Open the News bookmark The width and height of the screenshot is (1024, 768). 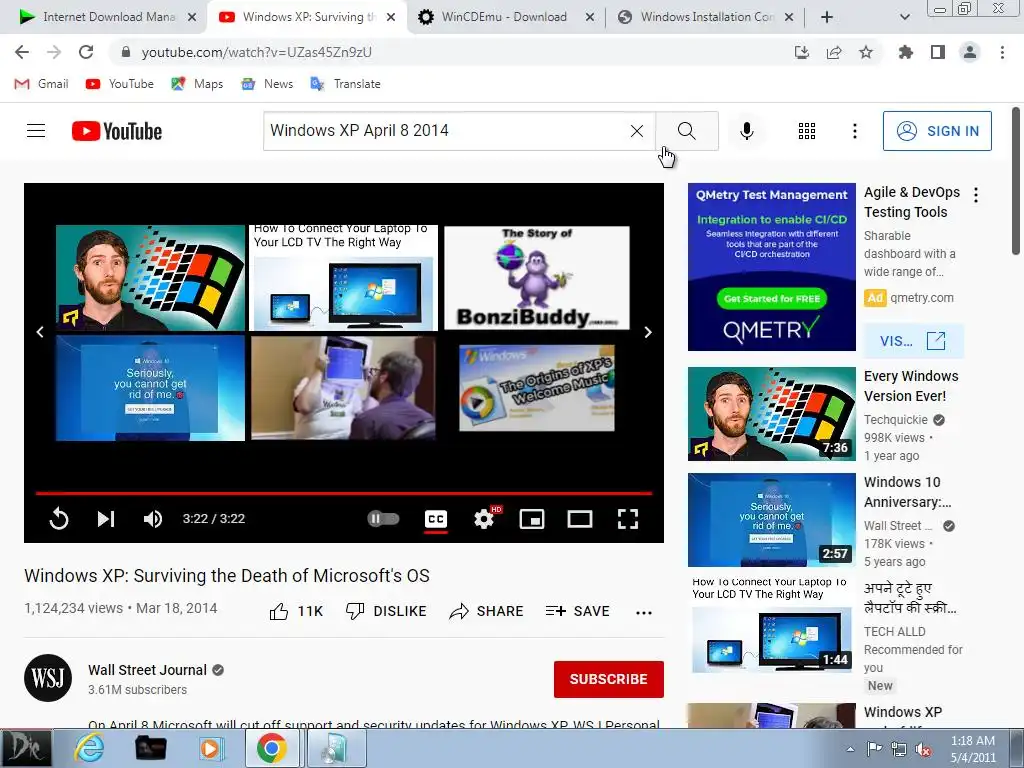click(267, 84)
